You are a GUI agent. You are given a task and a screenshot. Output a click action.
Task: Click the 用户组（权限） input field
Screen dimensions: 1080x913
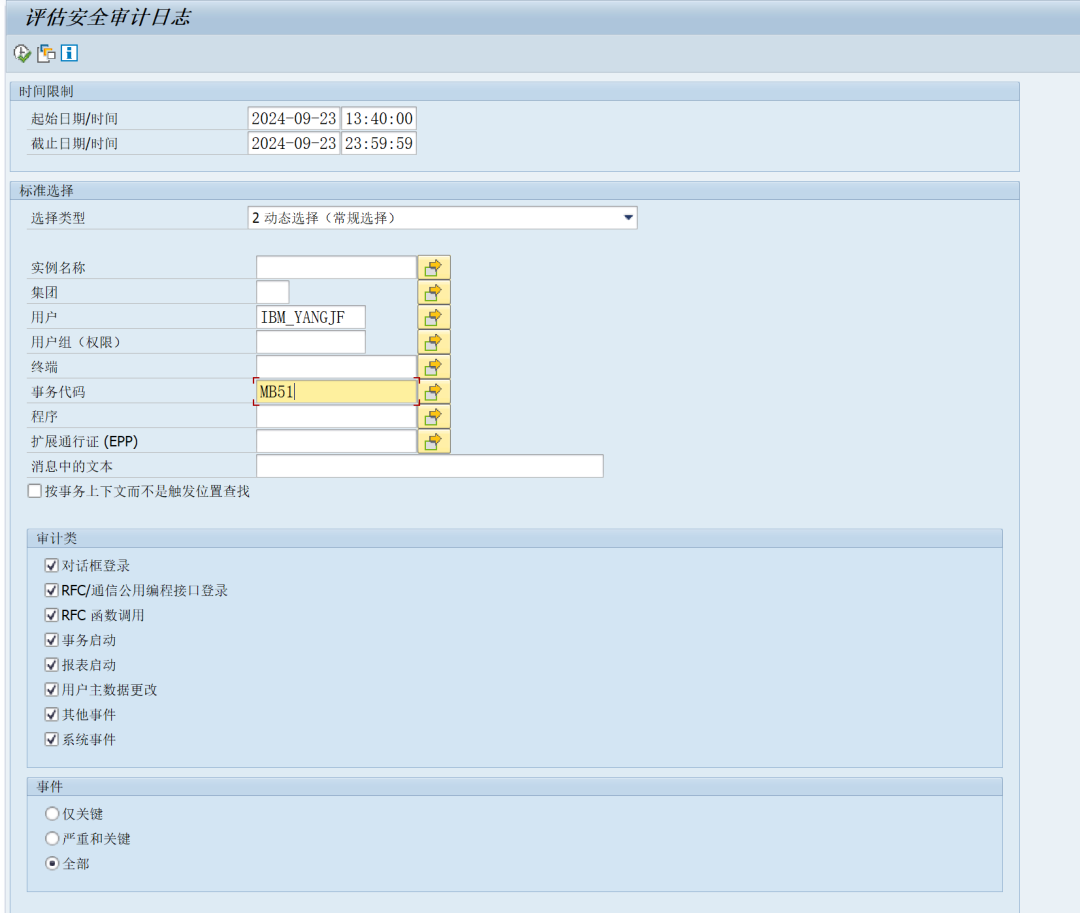pos(311,342)
